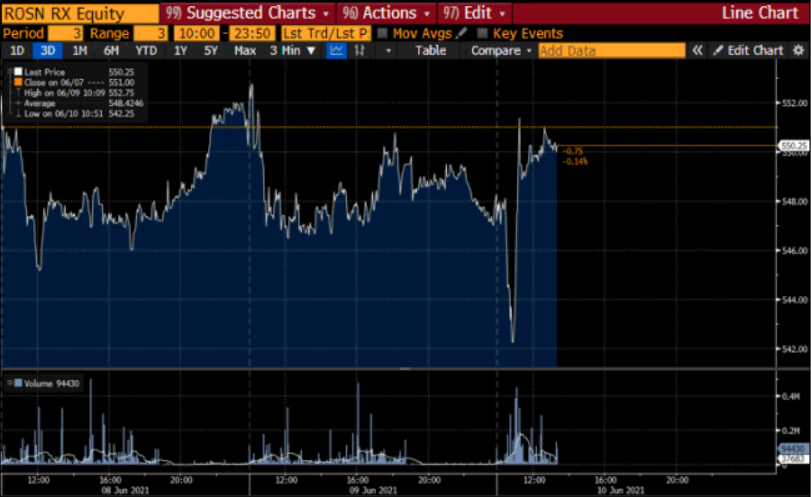
Task: Click the Add Data input field
Action: click(611, 50)
